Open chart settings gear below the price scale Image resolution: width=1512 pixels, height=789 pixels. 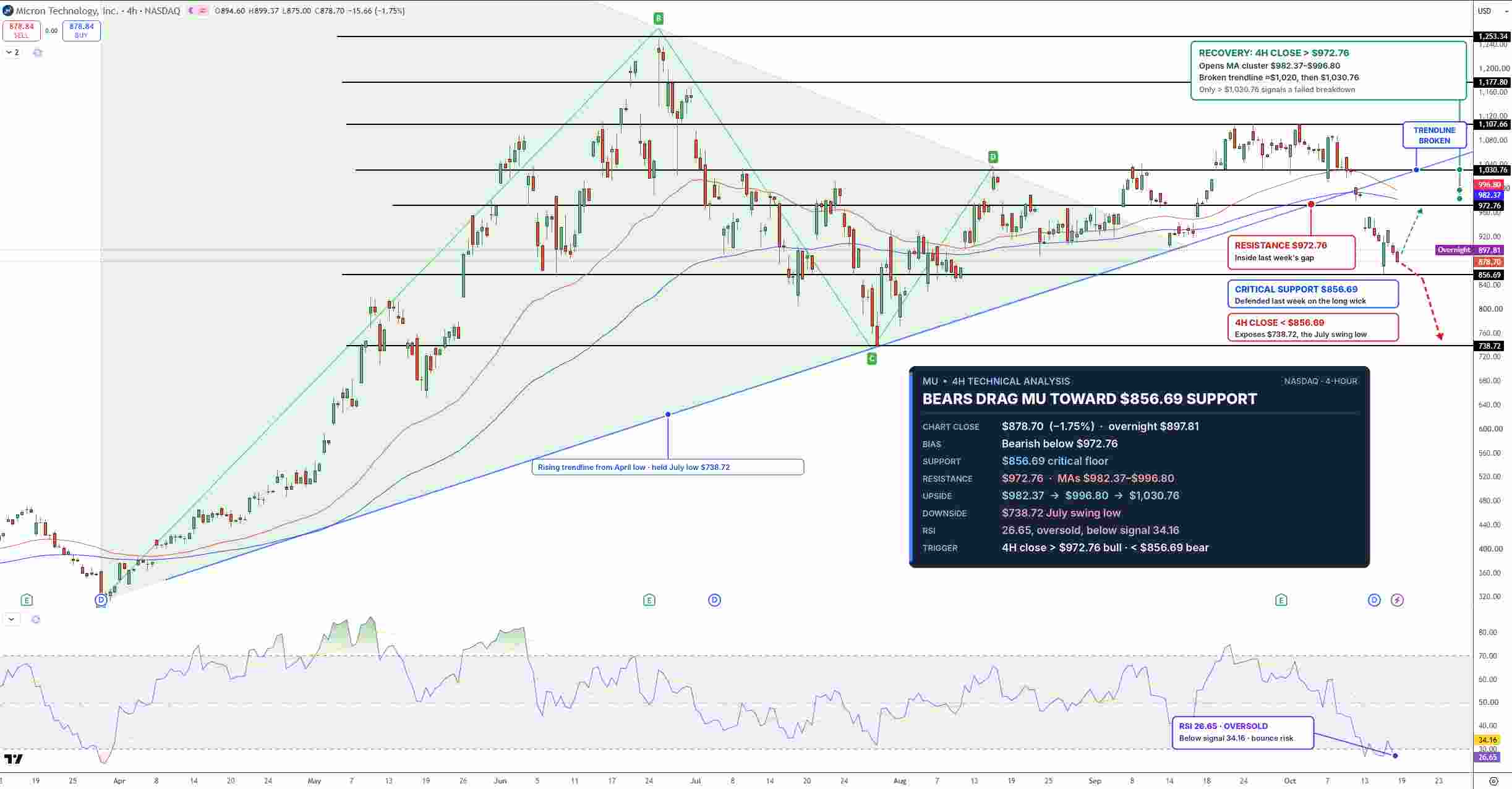click(x=1493, y=781)
